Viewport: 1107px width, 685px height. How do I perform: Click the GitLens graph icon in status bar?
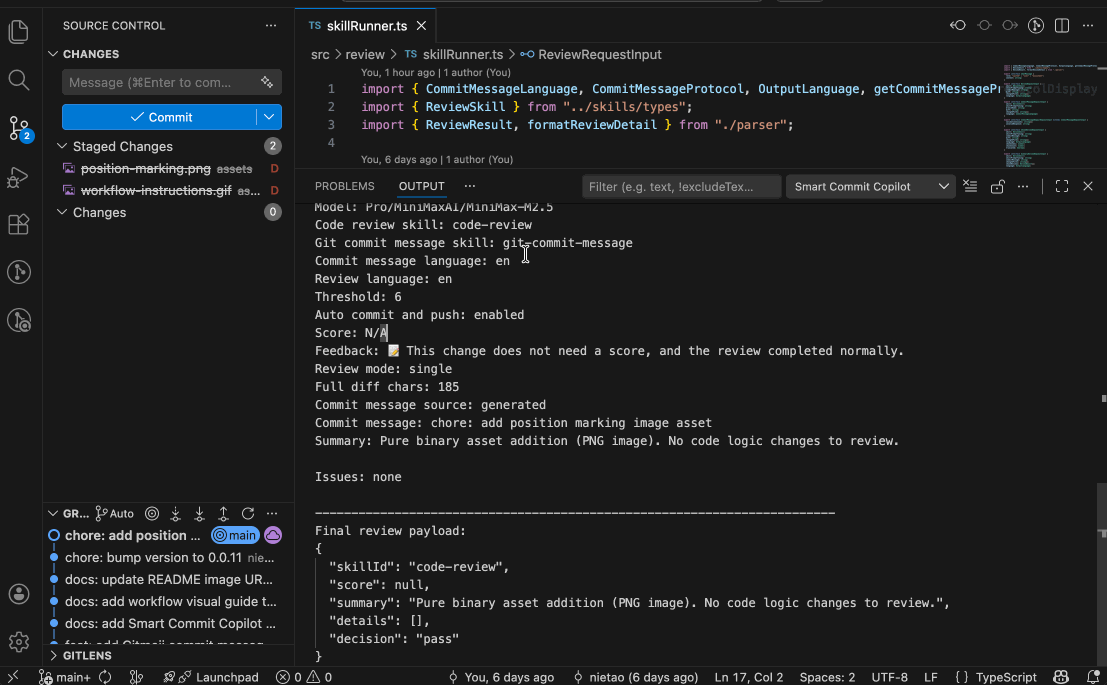pos(136,677)
